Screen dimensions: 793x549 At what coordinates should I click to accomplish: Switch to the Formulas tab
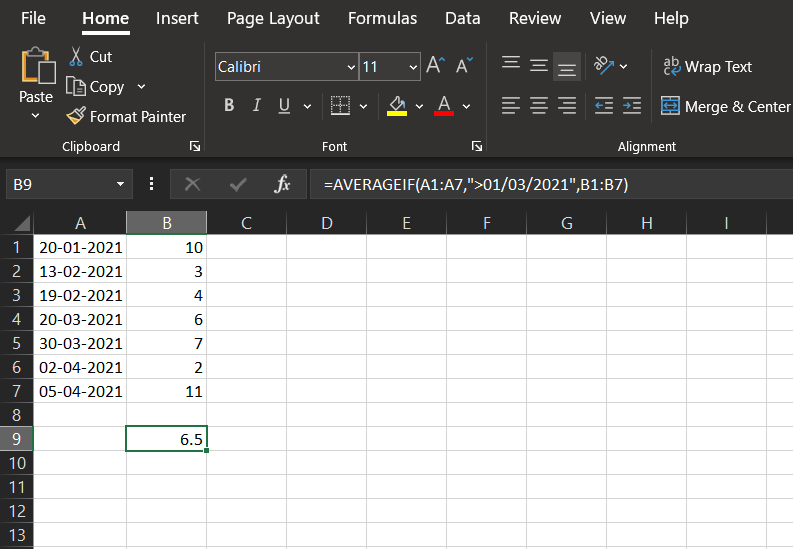tap(382, 18)
